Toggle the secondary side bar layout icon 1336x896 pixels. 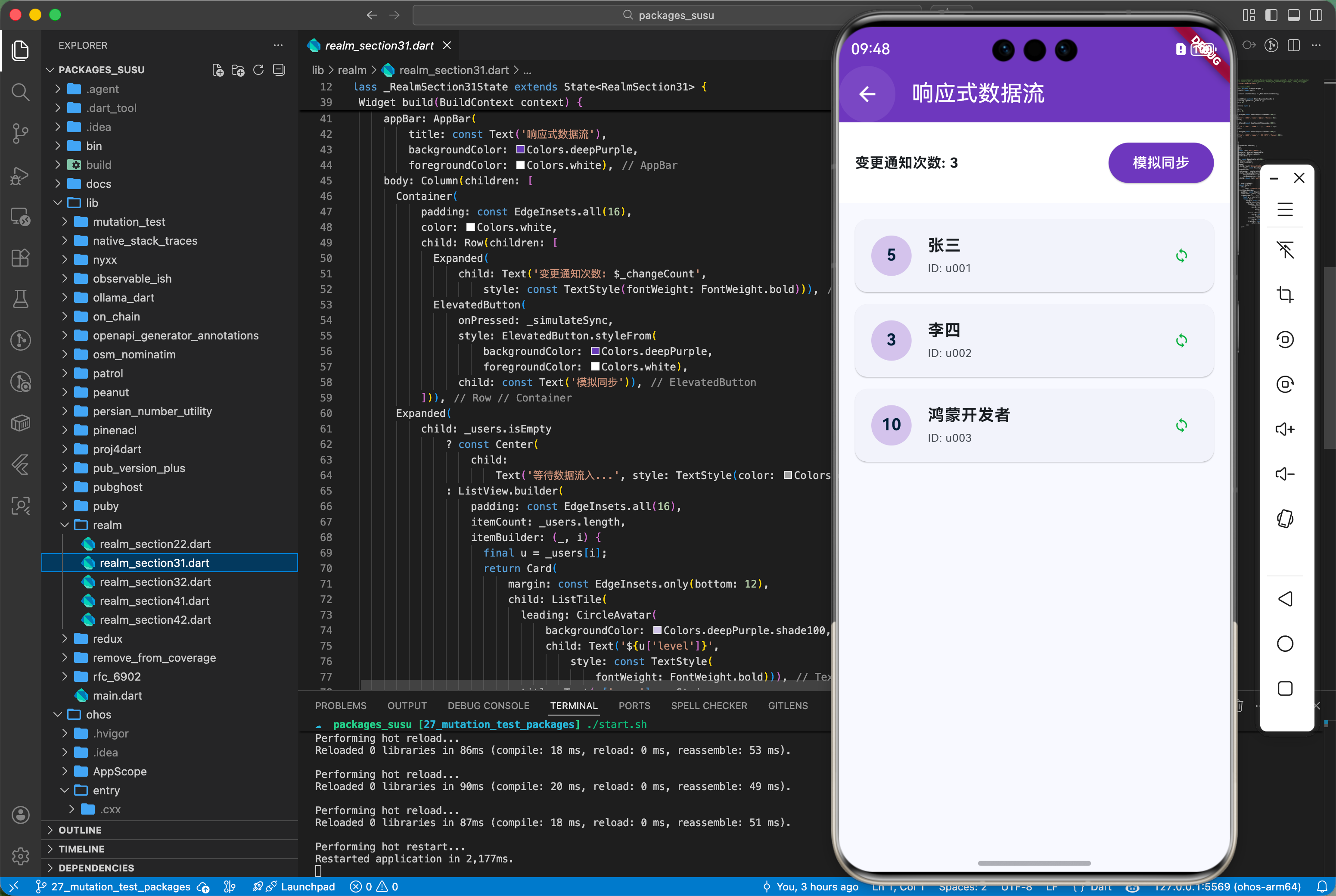1315,15
